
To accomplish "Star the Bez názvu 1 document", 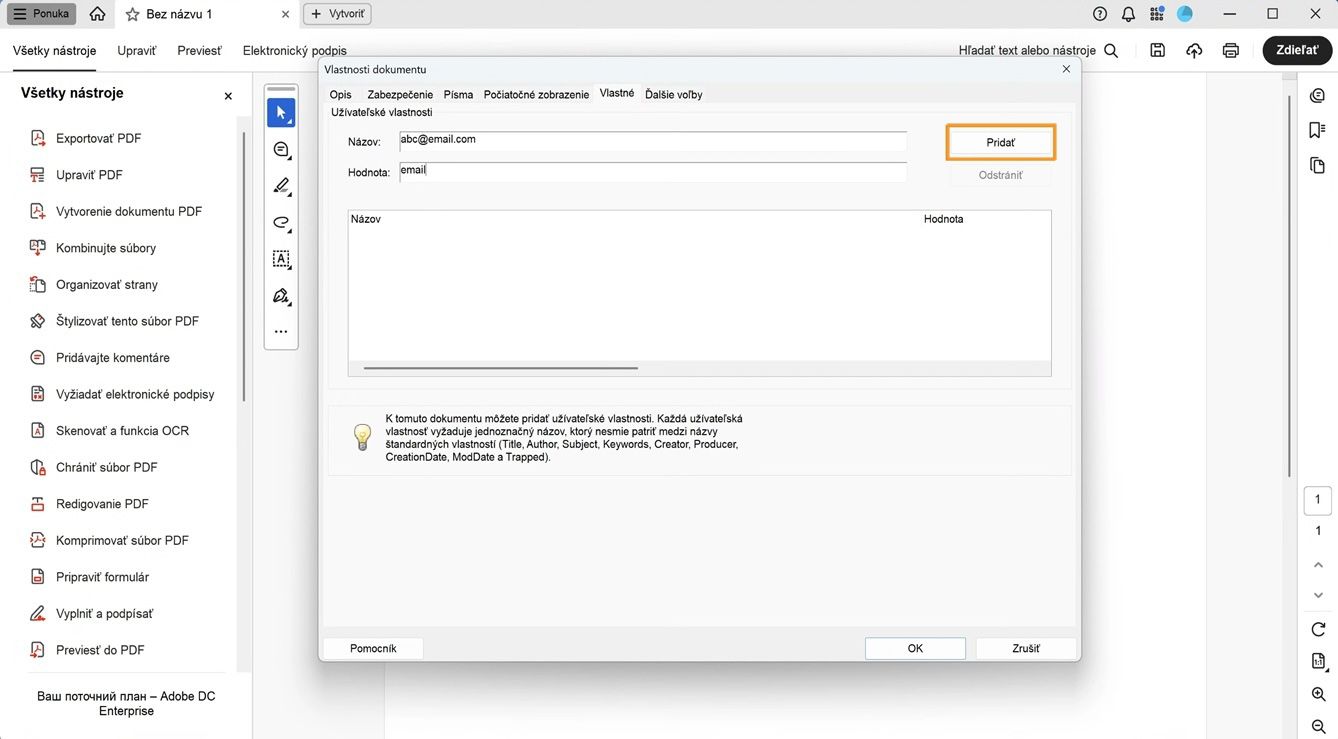I will [133, 15].
